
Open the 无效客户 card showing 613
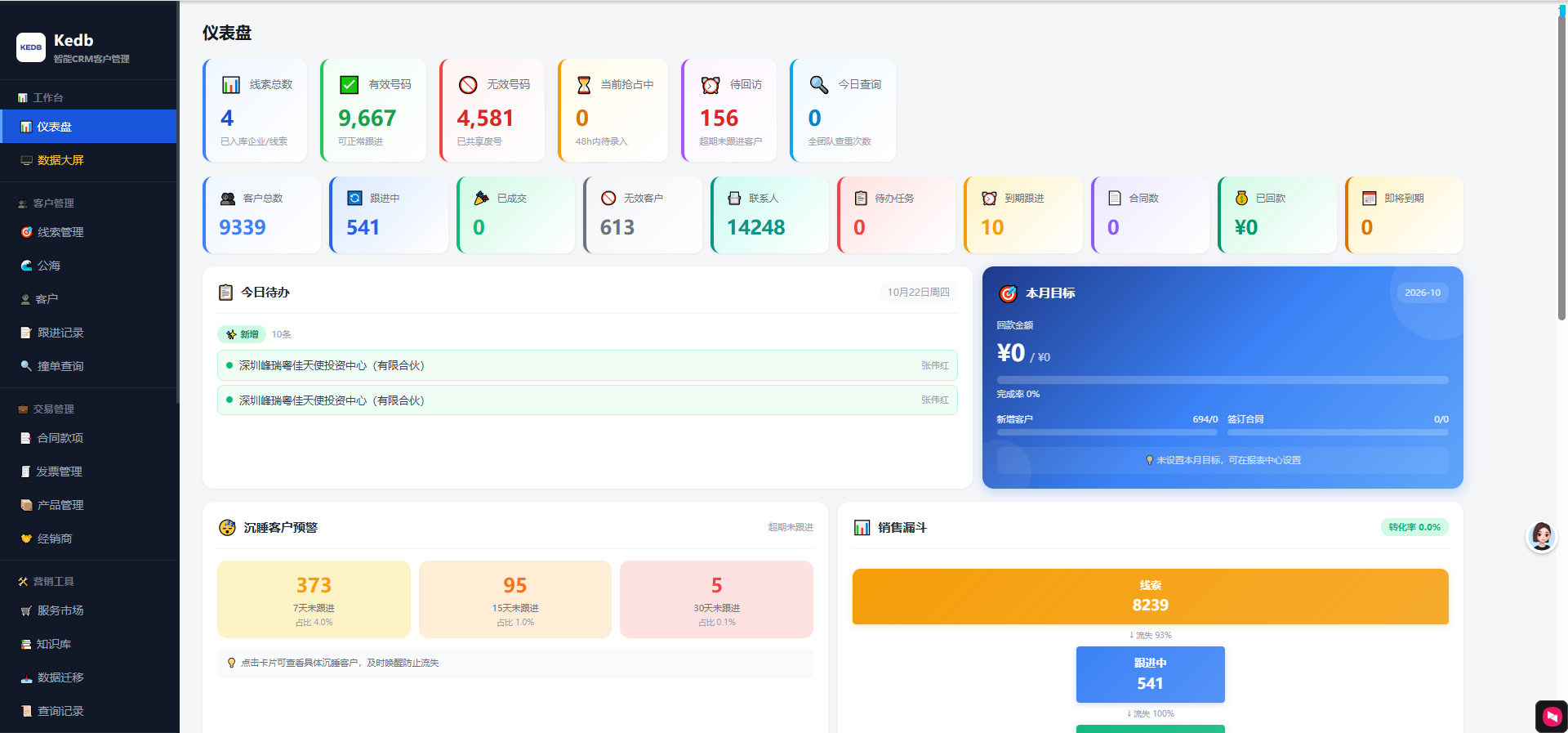click(x=643, y=215)
